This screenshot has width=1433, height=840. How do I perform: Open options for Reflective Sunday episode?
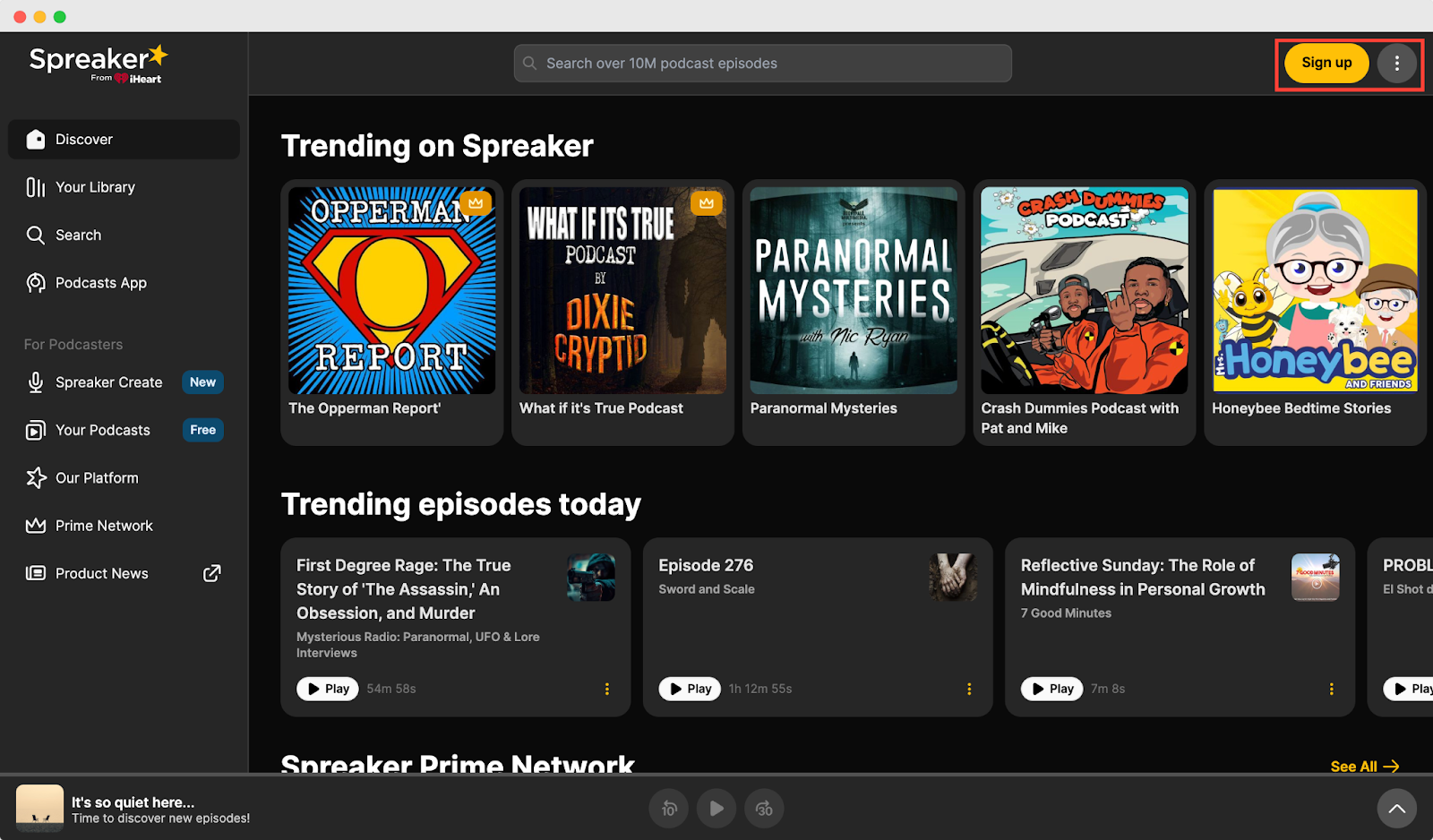(1331, 689)
